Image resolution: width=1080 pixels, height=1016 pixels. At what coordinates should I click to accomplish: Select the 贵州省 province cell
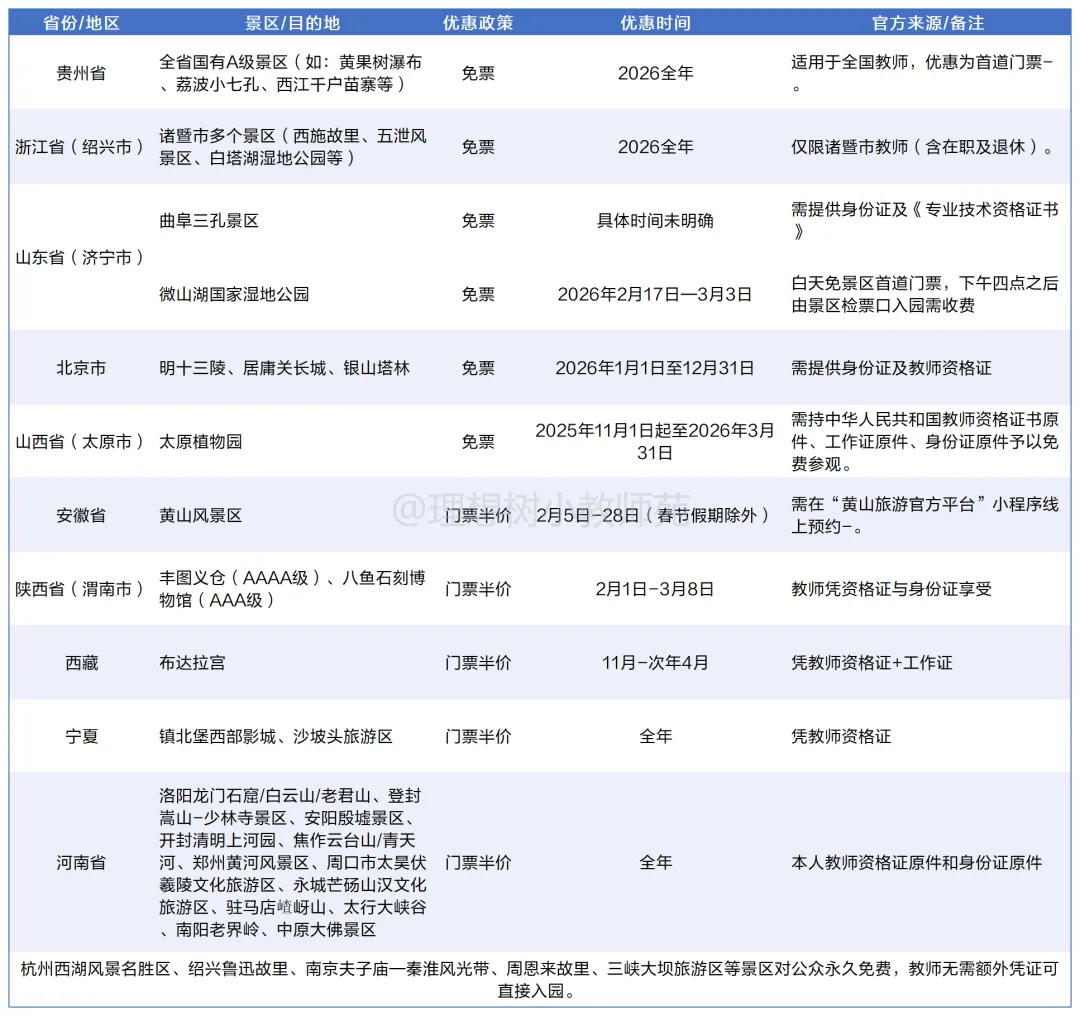click(81, 73)
